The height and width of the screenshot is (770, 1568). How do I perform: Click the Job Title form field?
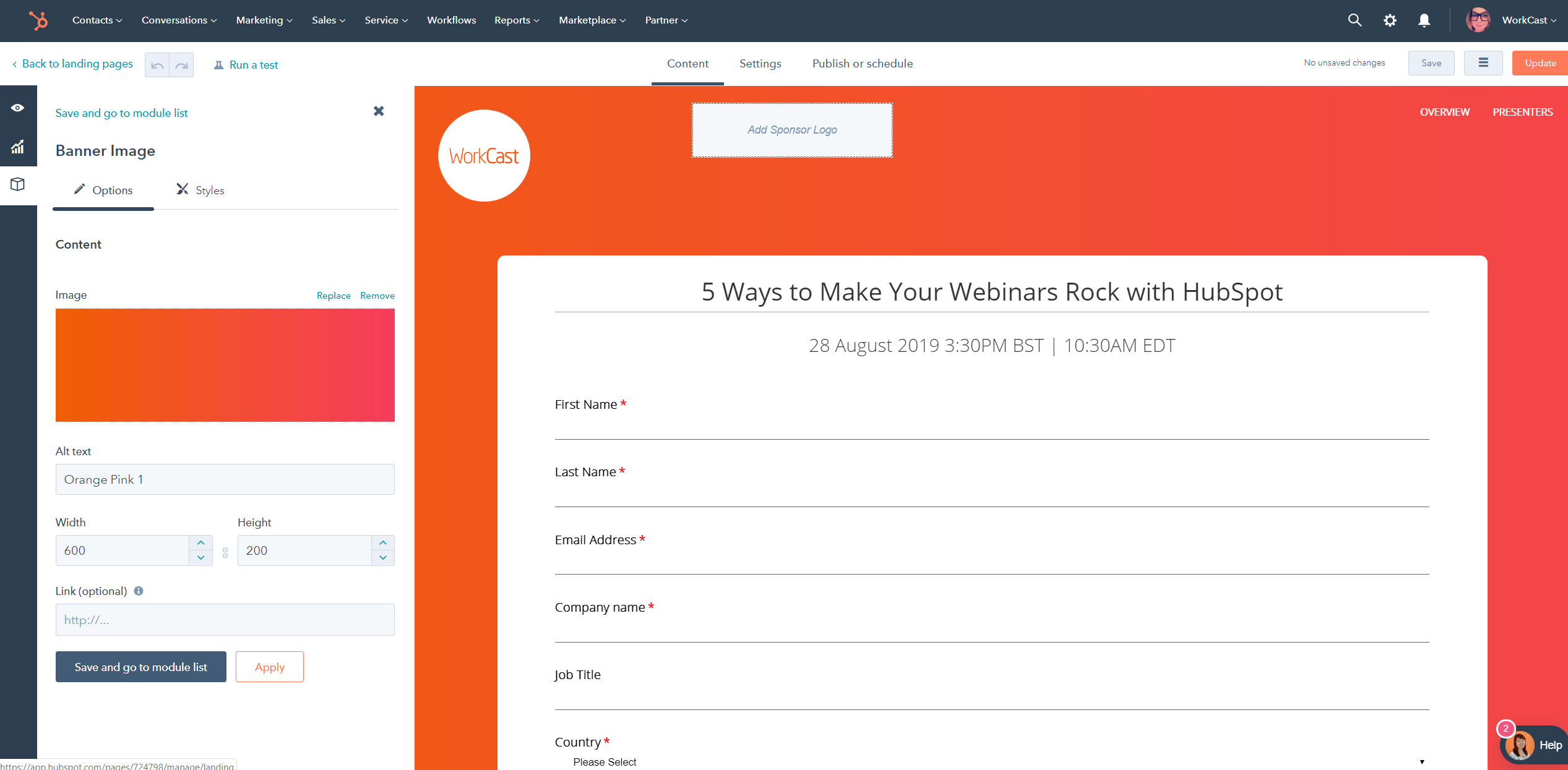[x=992, y=696]
